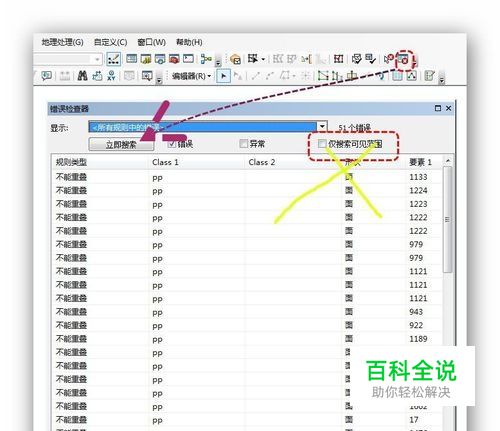Open the Standard toolbar options arrow

218,62
